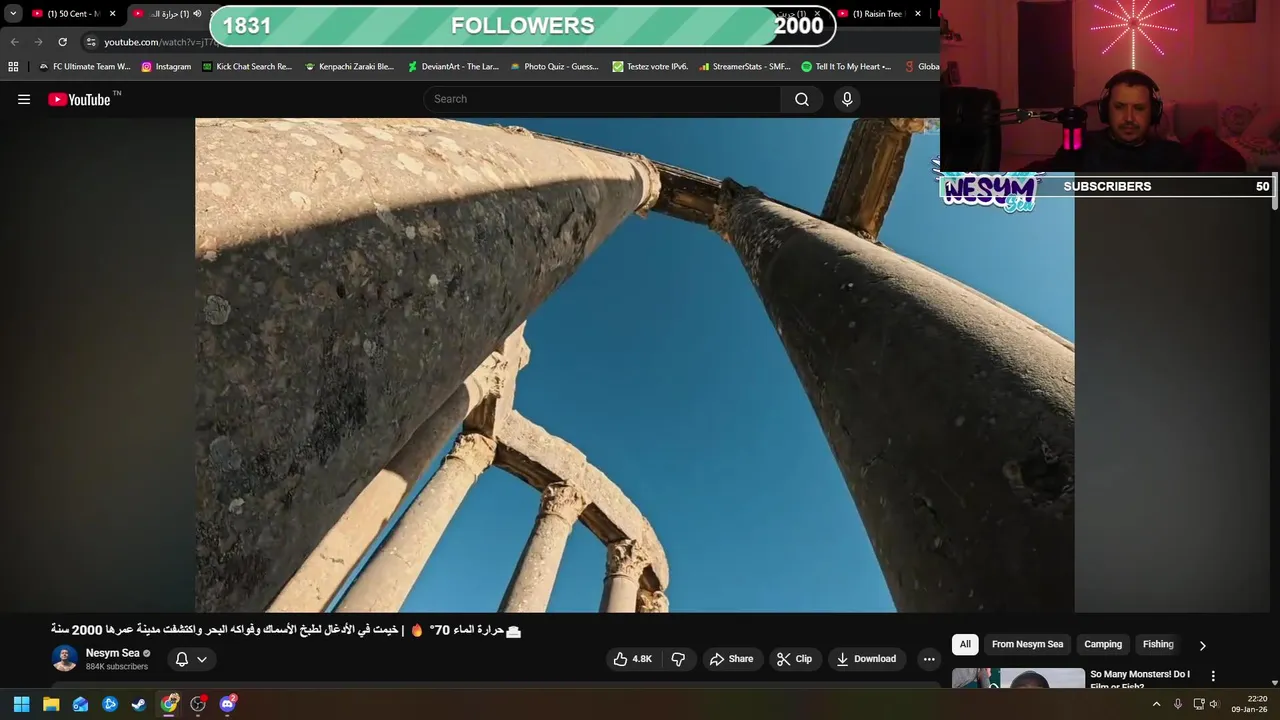Click the 884K subscribers text
This screenshot has width=1280, height=720.
(x=116, y=667)
